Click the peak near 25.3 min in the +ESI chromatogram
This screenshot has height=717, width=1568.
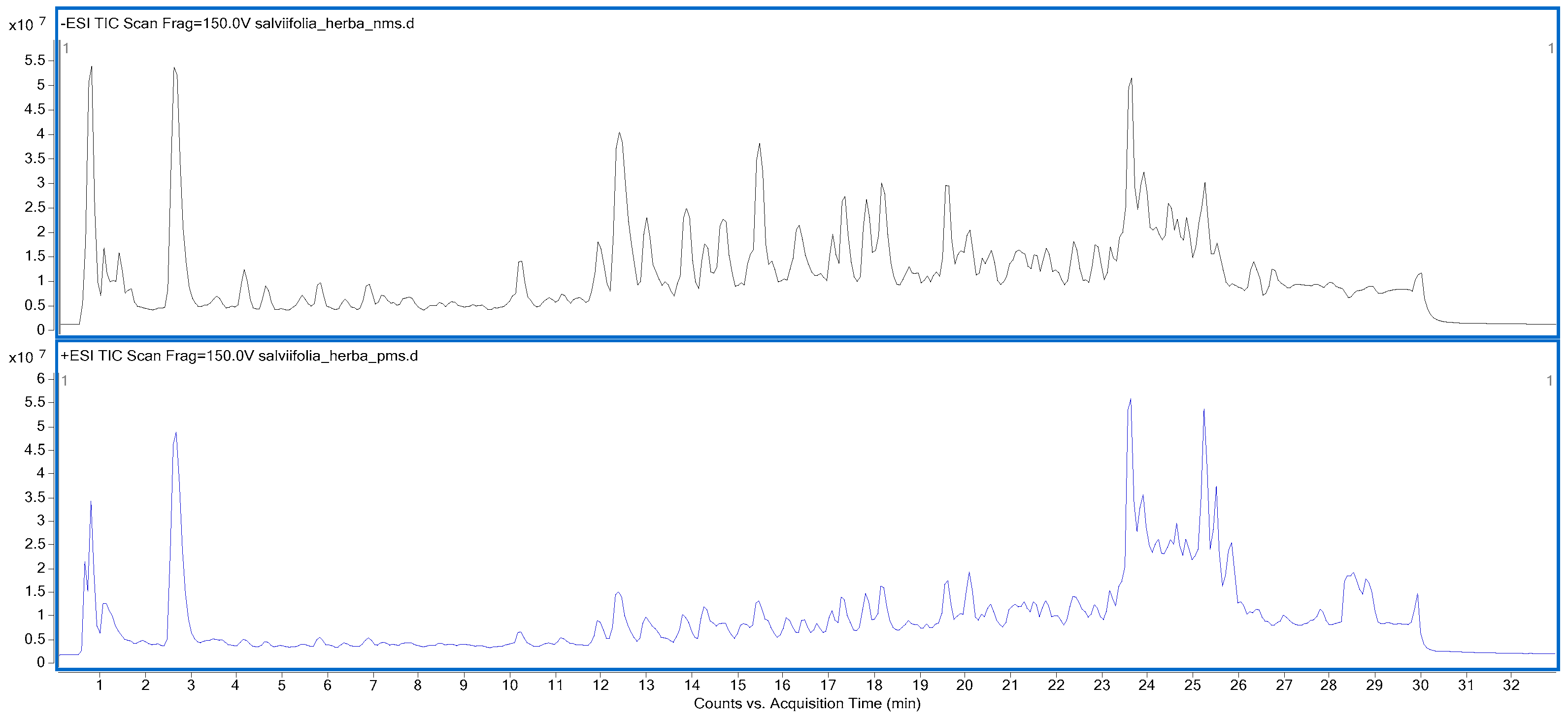tap(1204, 410)
